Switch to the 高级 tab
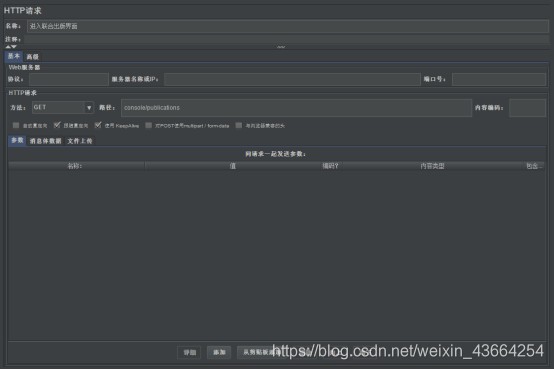This screenshot has height=370, width=554. pos(33,57)
